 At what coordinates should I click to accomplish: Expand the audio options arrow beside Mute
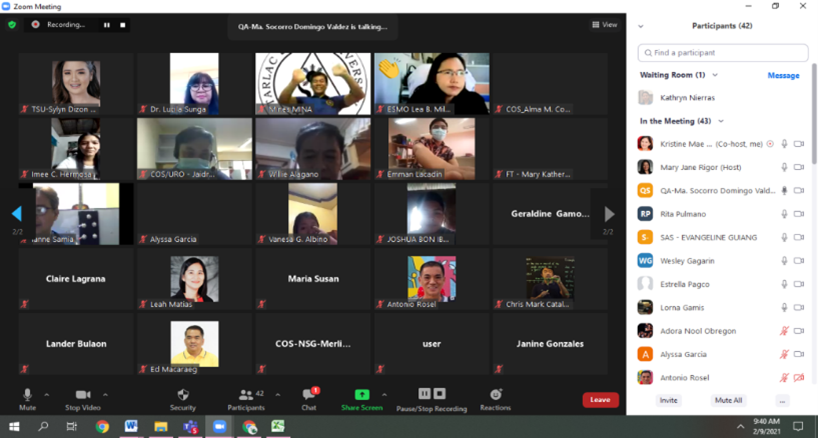click(47, 395)
